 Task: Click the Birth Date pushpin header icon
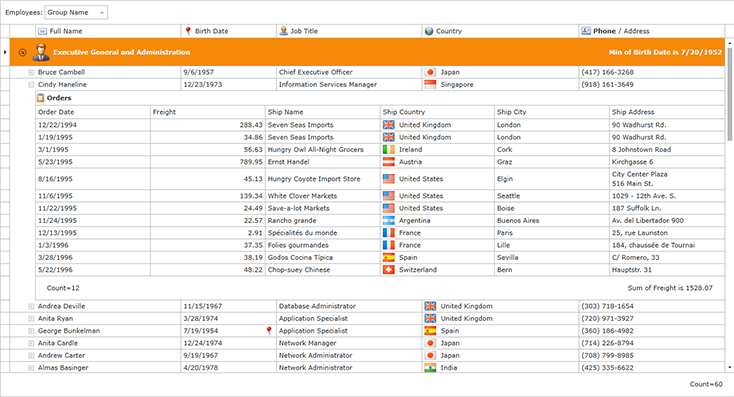188,31
